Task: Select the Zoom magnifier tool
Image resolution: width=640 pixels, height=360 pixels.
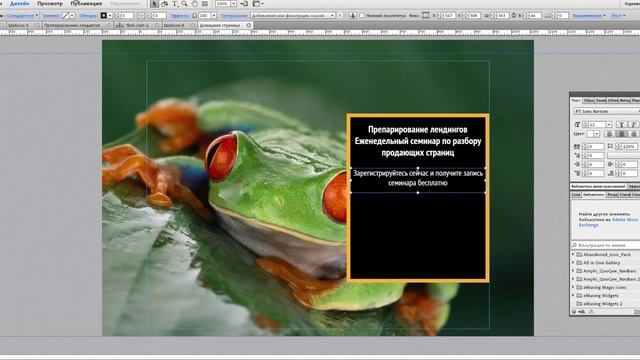Action: [184, 4]
